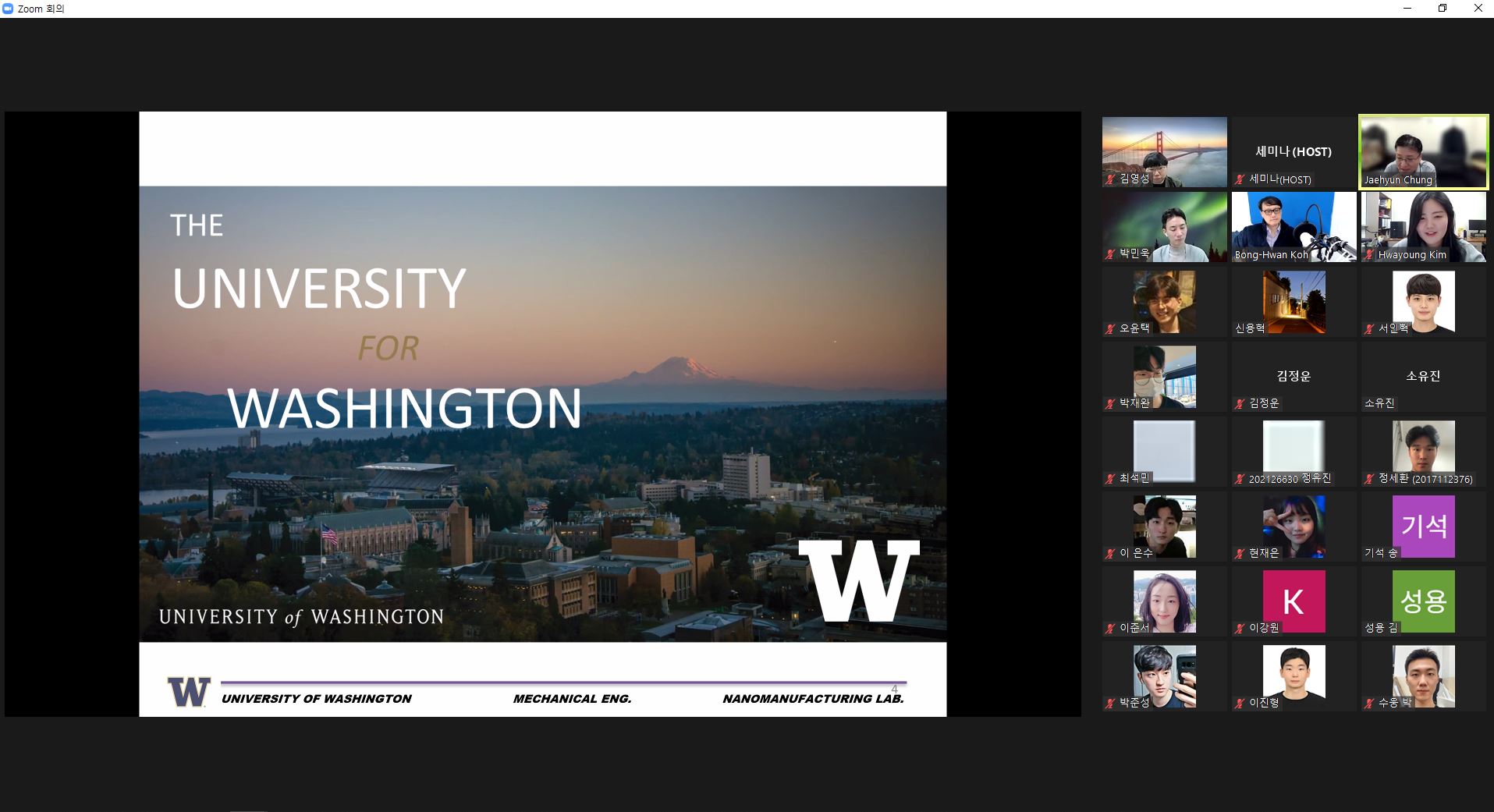Click the Zoom 회의 window title text
This screenshot has width=1494, height=812.
tap(41, 9)
